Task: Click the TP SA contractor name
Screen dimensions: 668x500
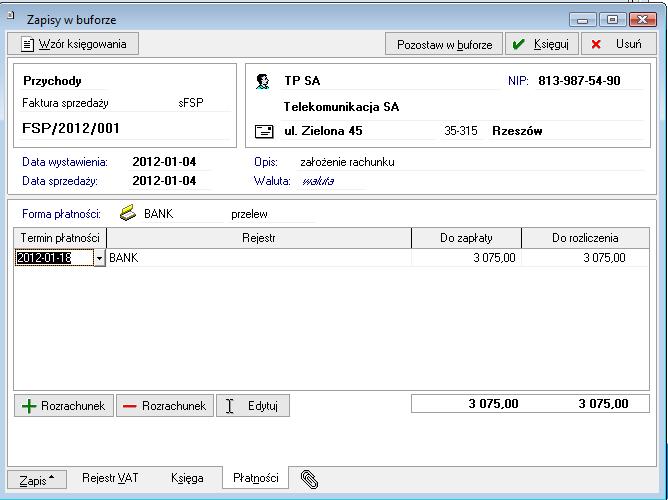Action: pos(302,81)
